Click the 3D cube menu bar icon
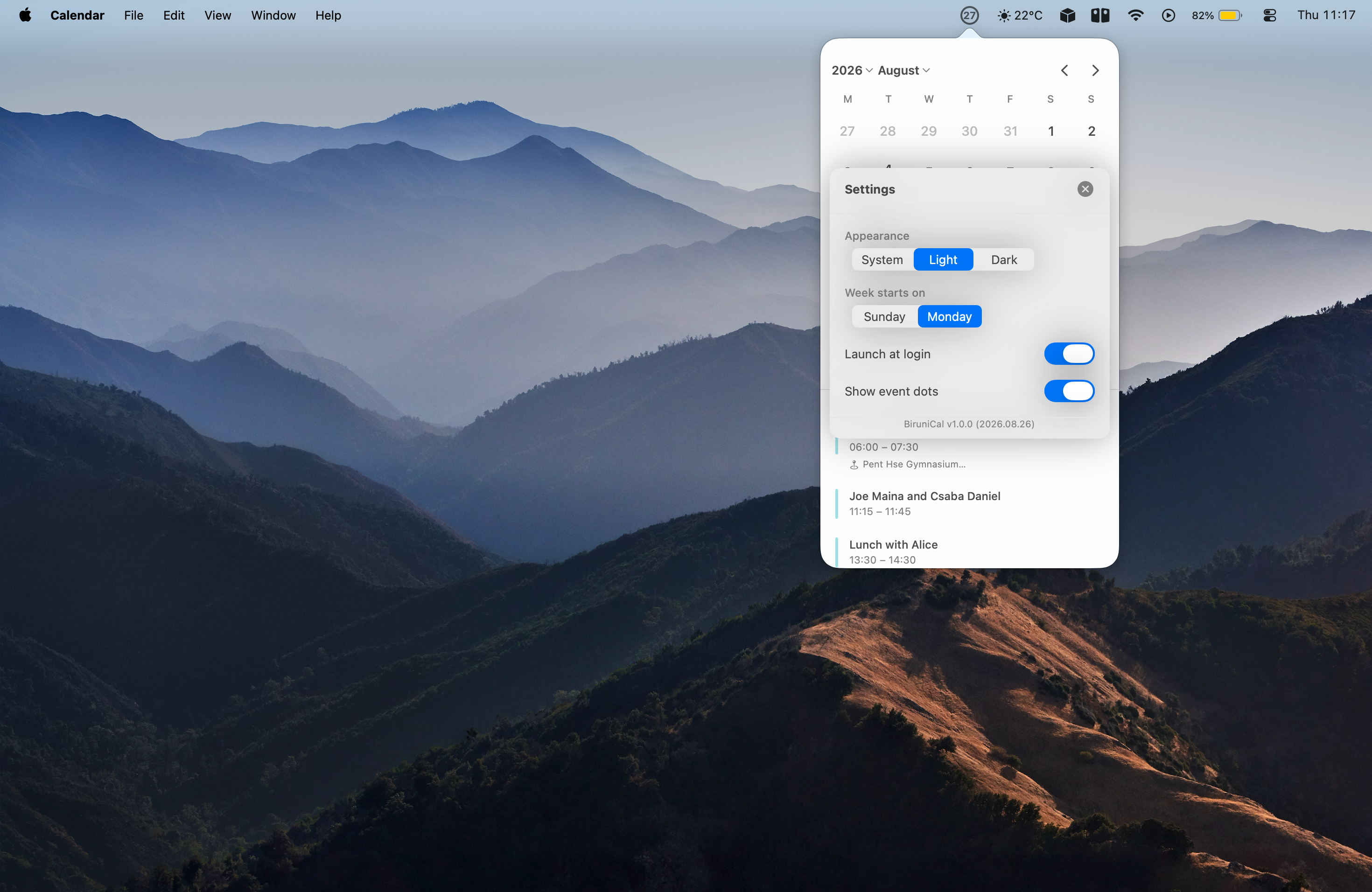Image resolution: width=1372 pixels, height=892 pixels. pyautogui.click(x=1067, y=15)
